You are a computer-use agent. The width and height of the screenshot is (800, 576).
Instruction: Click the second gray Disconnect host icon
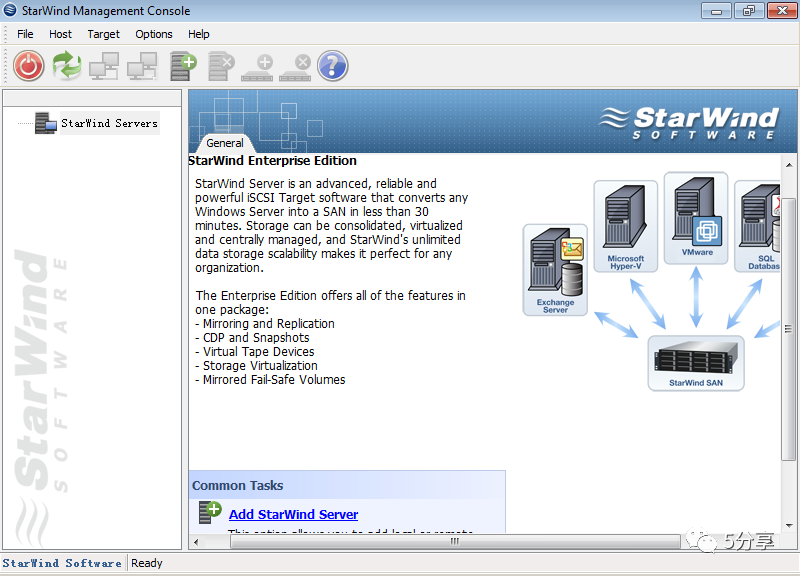(142, 66)
